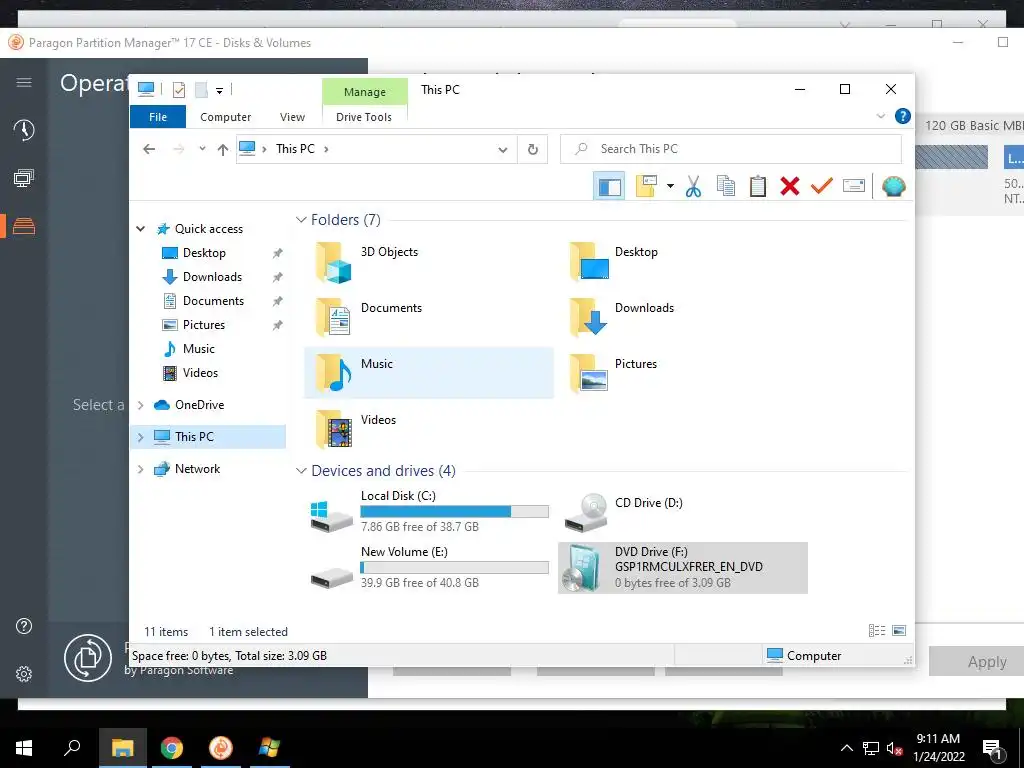
Task: Click Properties icon in quick access toolbar
Action: click(x=178, y=90)
